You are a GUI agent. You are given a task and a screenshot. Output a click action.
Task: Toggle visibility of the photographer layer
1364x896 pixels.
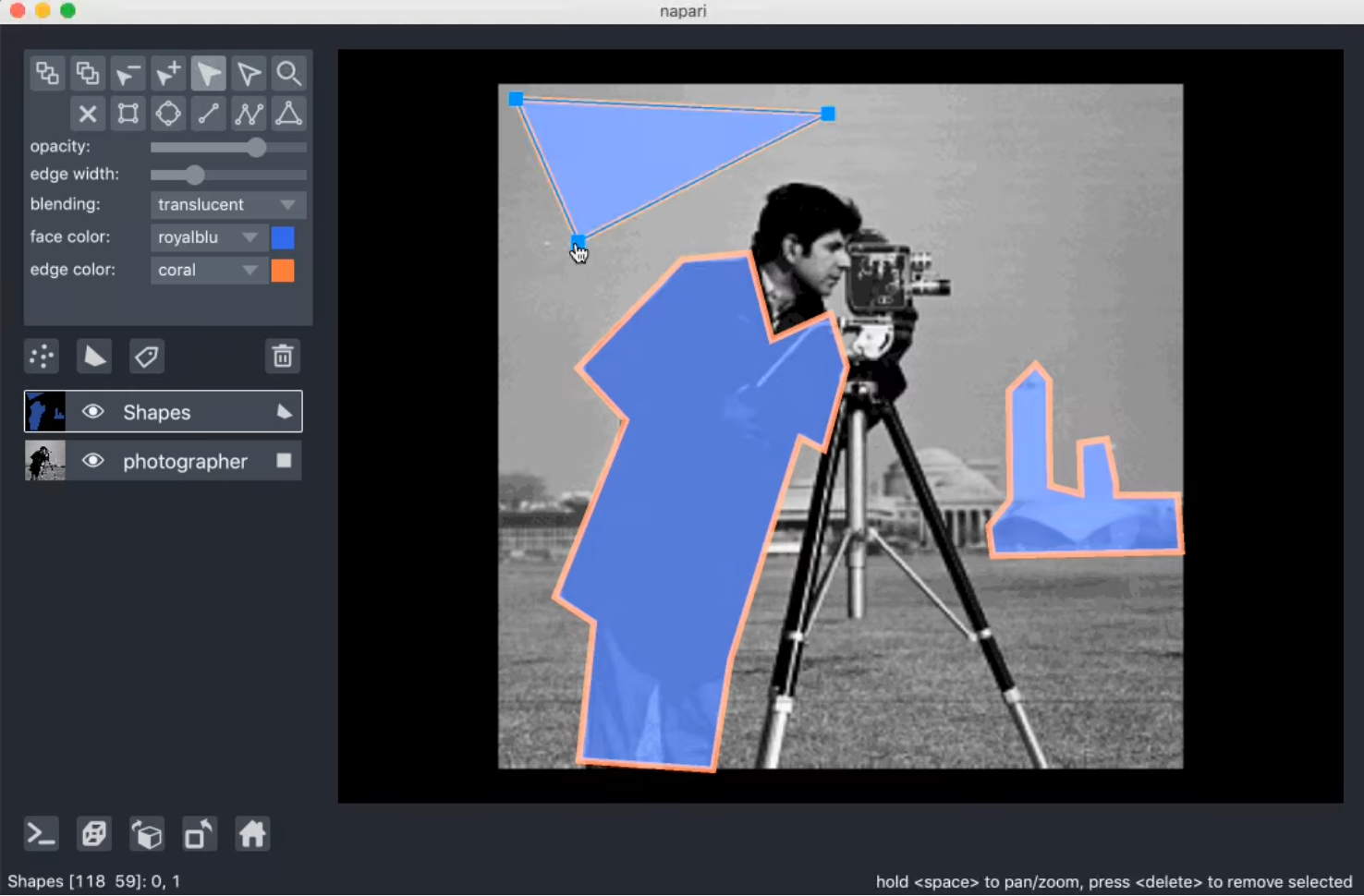pyautogui.click(x=93, y=461)
